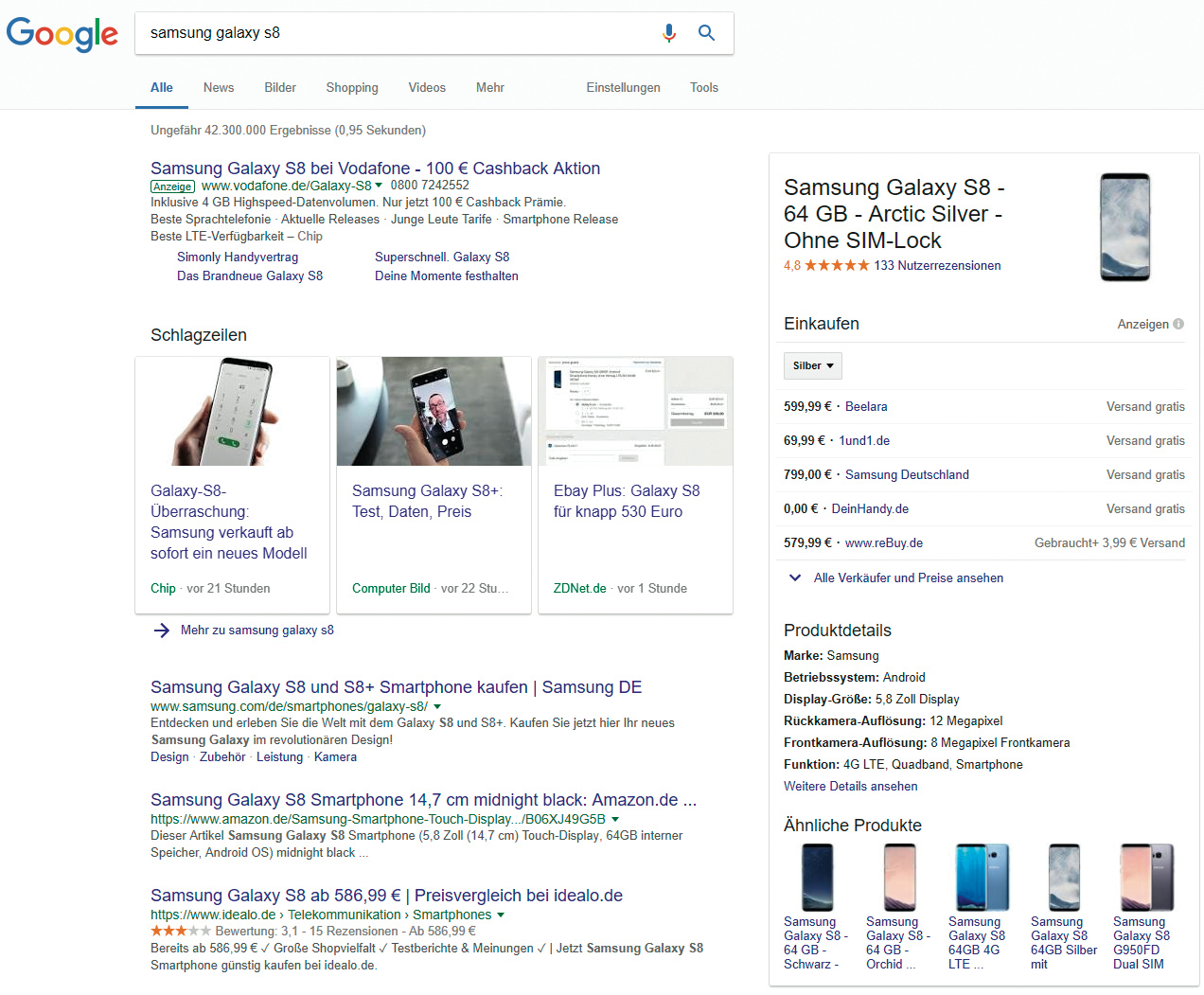Open similar product Galaxy S8 64 GB Schwarz
This screenshot has width=1204, height=995.
[x=817, y=907]
